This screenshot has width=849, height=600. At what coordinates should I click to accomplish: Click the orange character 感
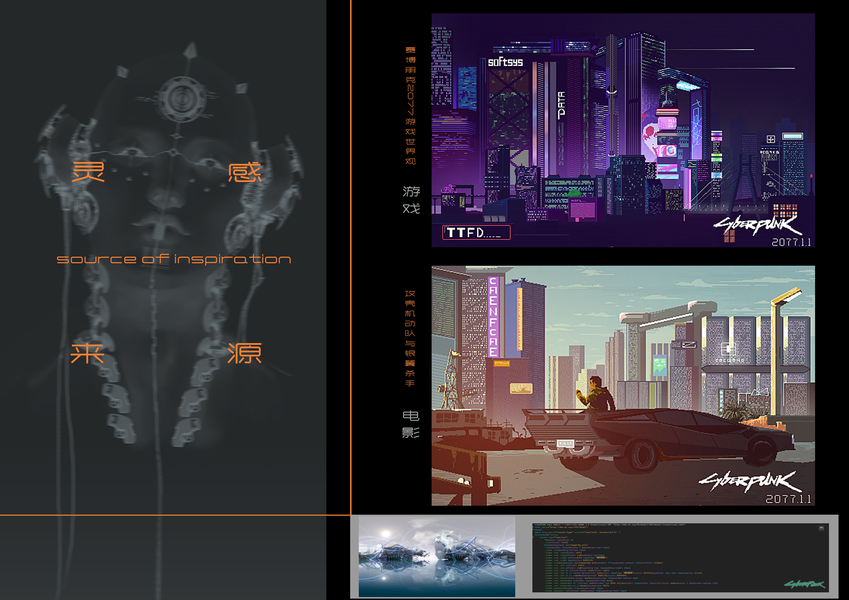pyautogui.click(x=245, y=172)
